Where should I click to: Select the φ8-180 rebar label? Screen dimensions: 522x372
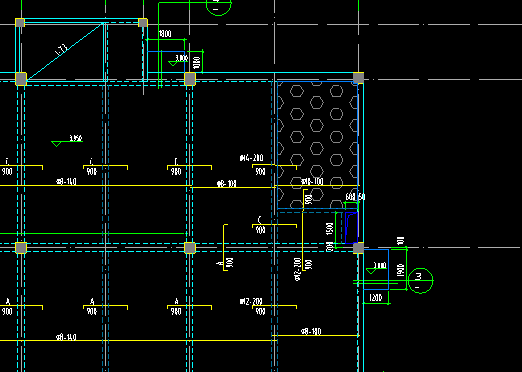[311, 331]
